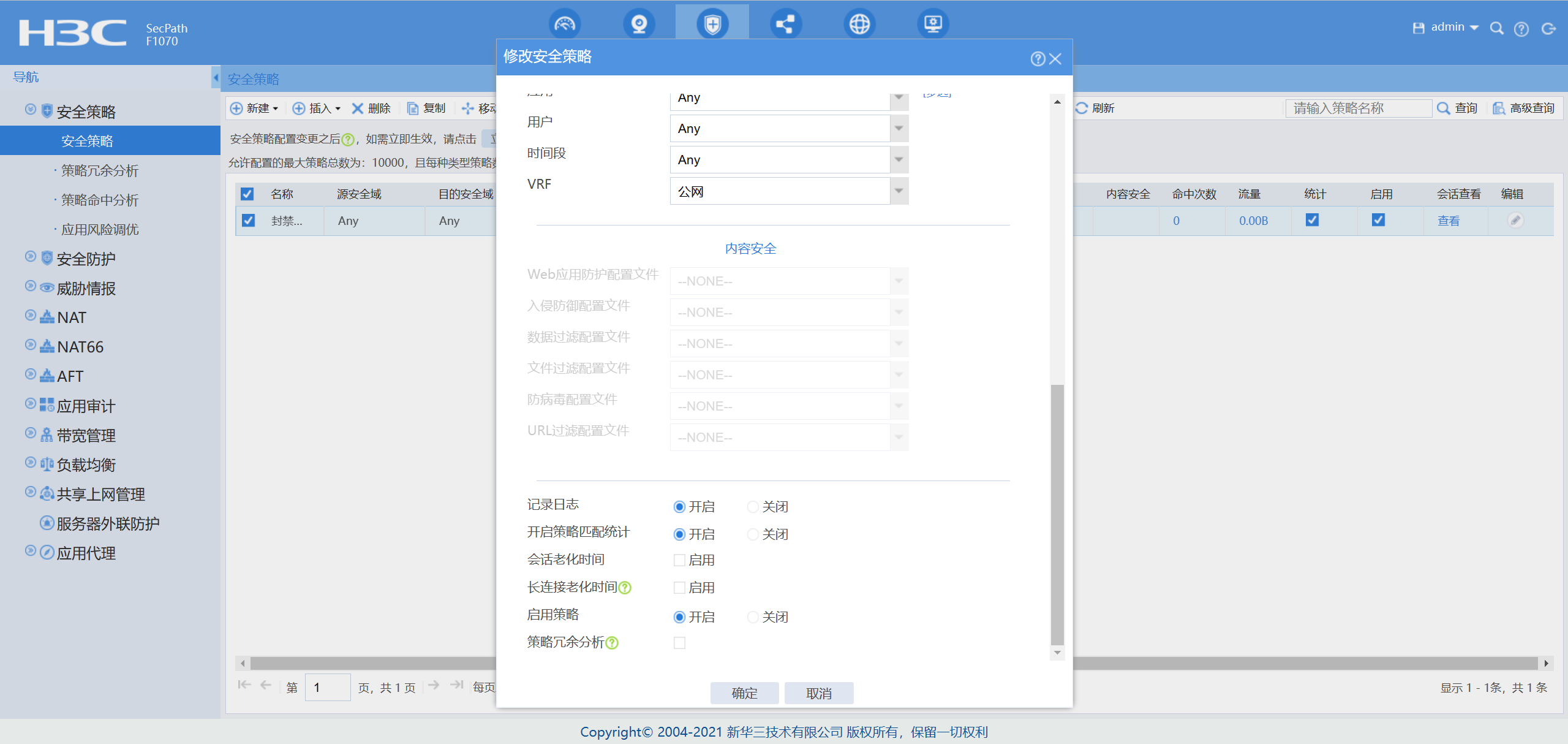Enable 会话老化时间 checkbox

[679, 560]
